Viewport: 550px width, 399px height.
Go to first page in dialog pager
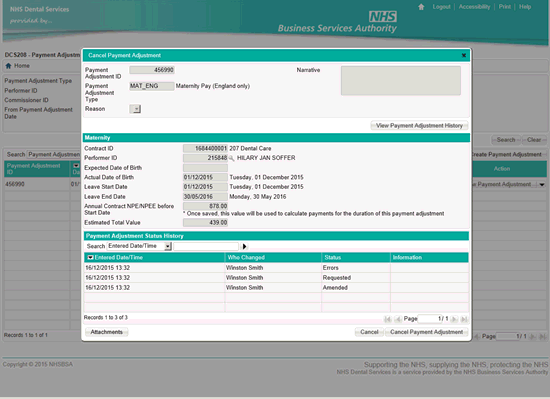click(x=388, y=319)
